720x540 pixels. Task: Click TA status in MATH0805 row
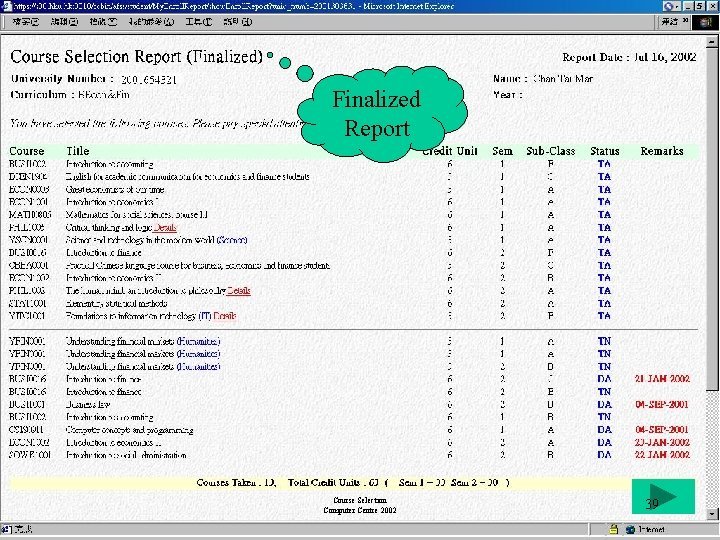tap(604, 214)
